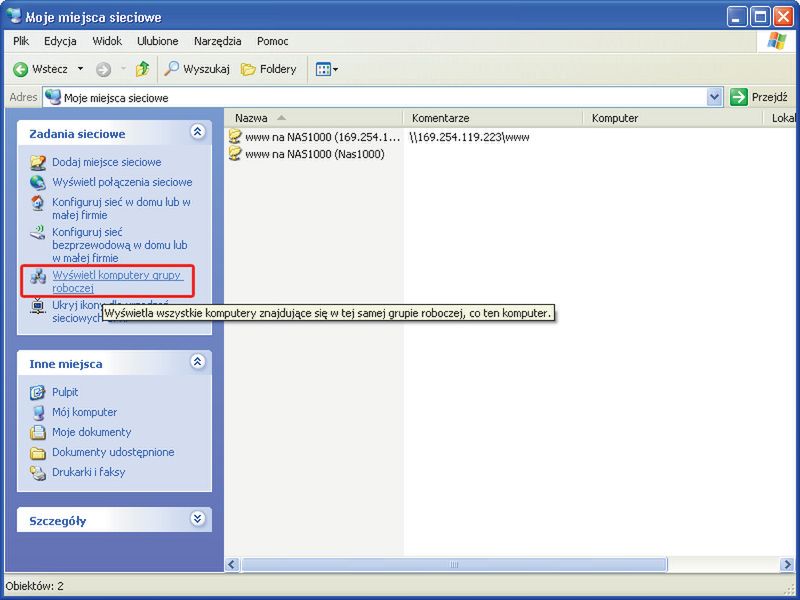Image resolution: width=800 pixels, height=600 pixels.
Task: Sort by Nazwa column header
Action: (314, 118)
